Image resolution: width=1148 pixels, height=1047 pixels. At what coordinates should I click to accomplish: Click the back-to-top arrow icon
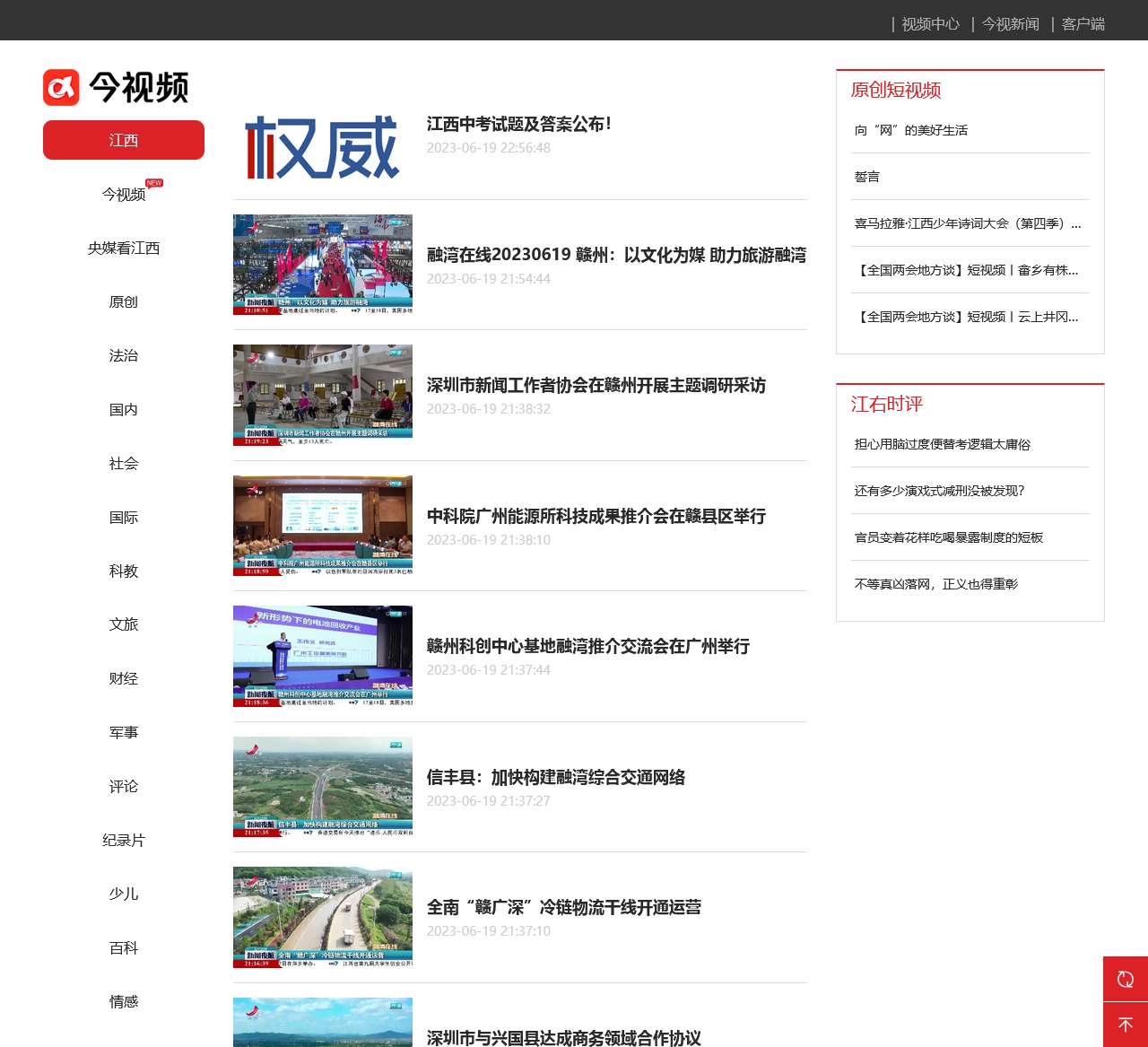[x=1126, y=1025]
